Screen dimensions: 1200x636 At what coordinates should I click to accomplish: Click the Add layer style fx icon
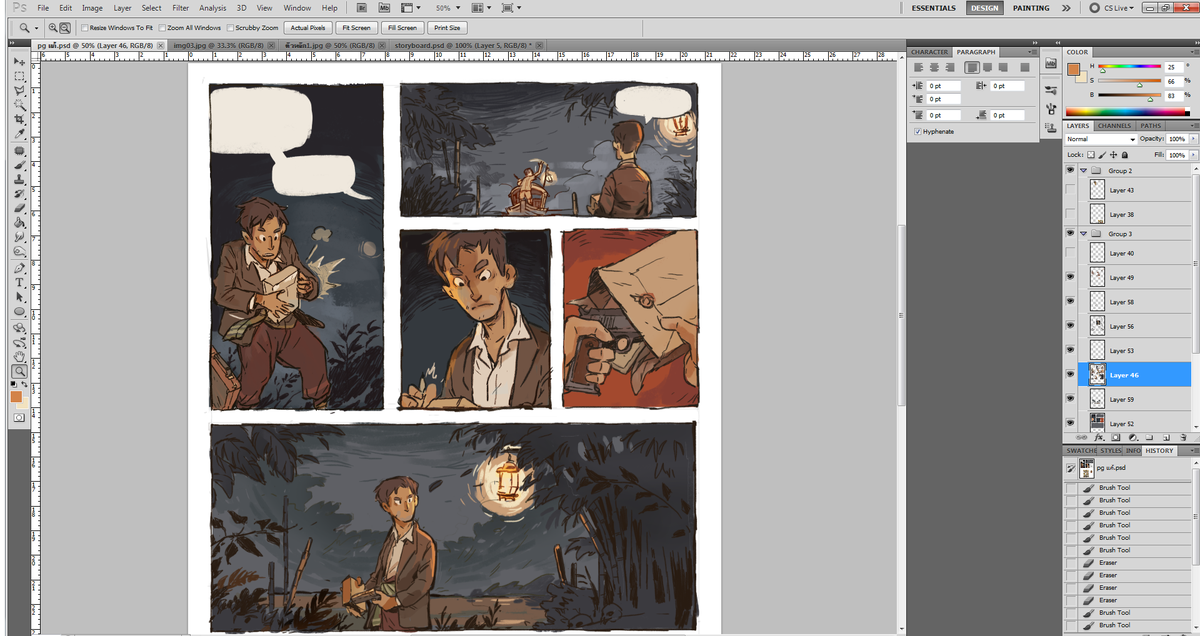pos(1100,438)
